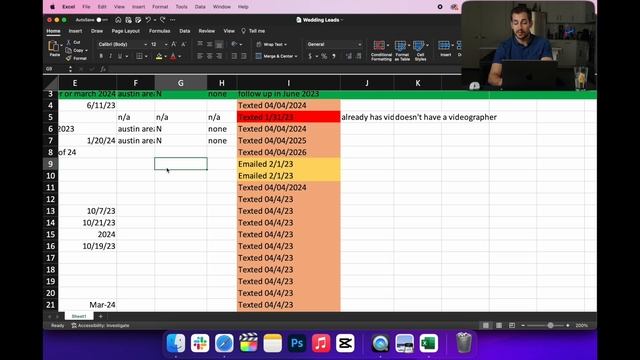Align text left
The height and width of the screenshot is (360, 640).
[200, 56]
